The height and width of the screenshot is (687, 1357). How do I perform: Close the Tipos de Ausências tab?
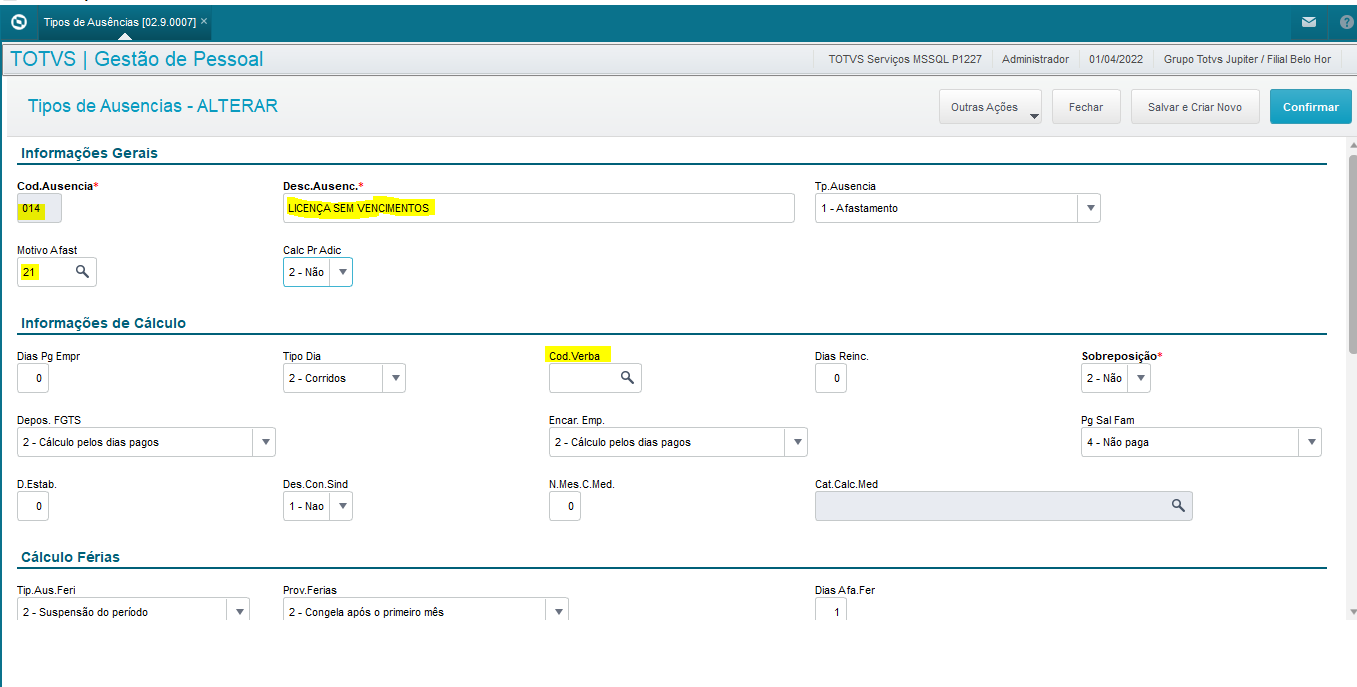click(x=204, y=21)
